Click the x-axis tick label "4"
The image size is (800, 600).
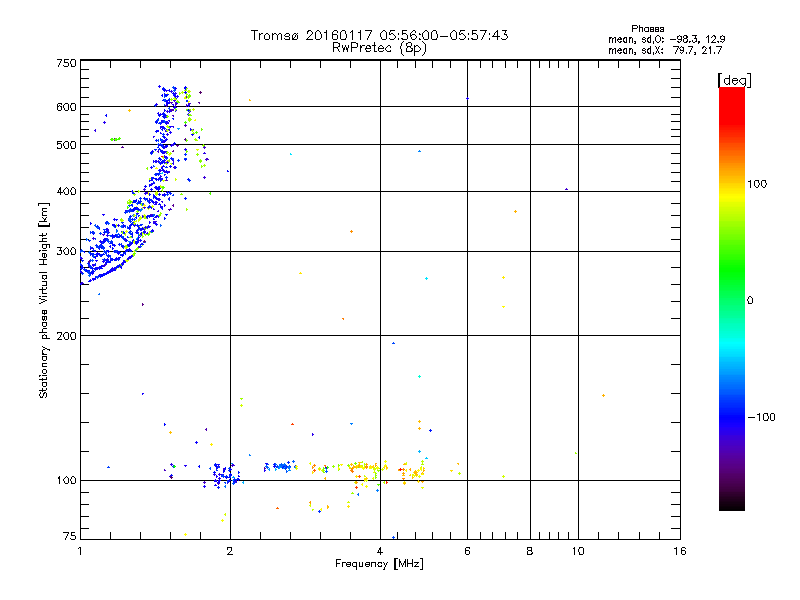(x=380, y=551)
